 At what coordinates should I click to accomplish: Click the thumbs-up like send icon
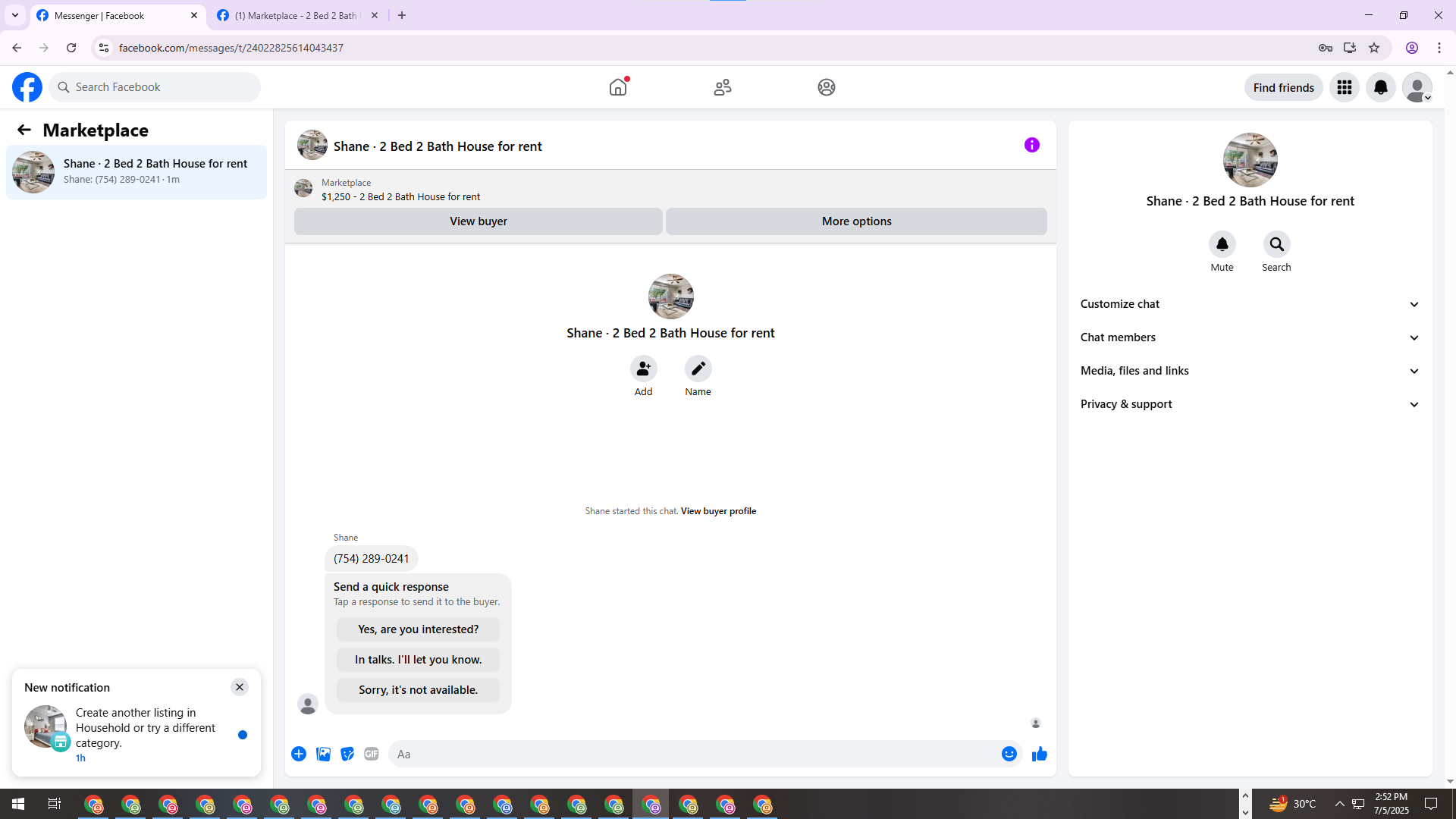click(x=1039, y=754)
